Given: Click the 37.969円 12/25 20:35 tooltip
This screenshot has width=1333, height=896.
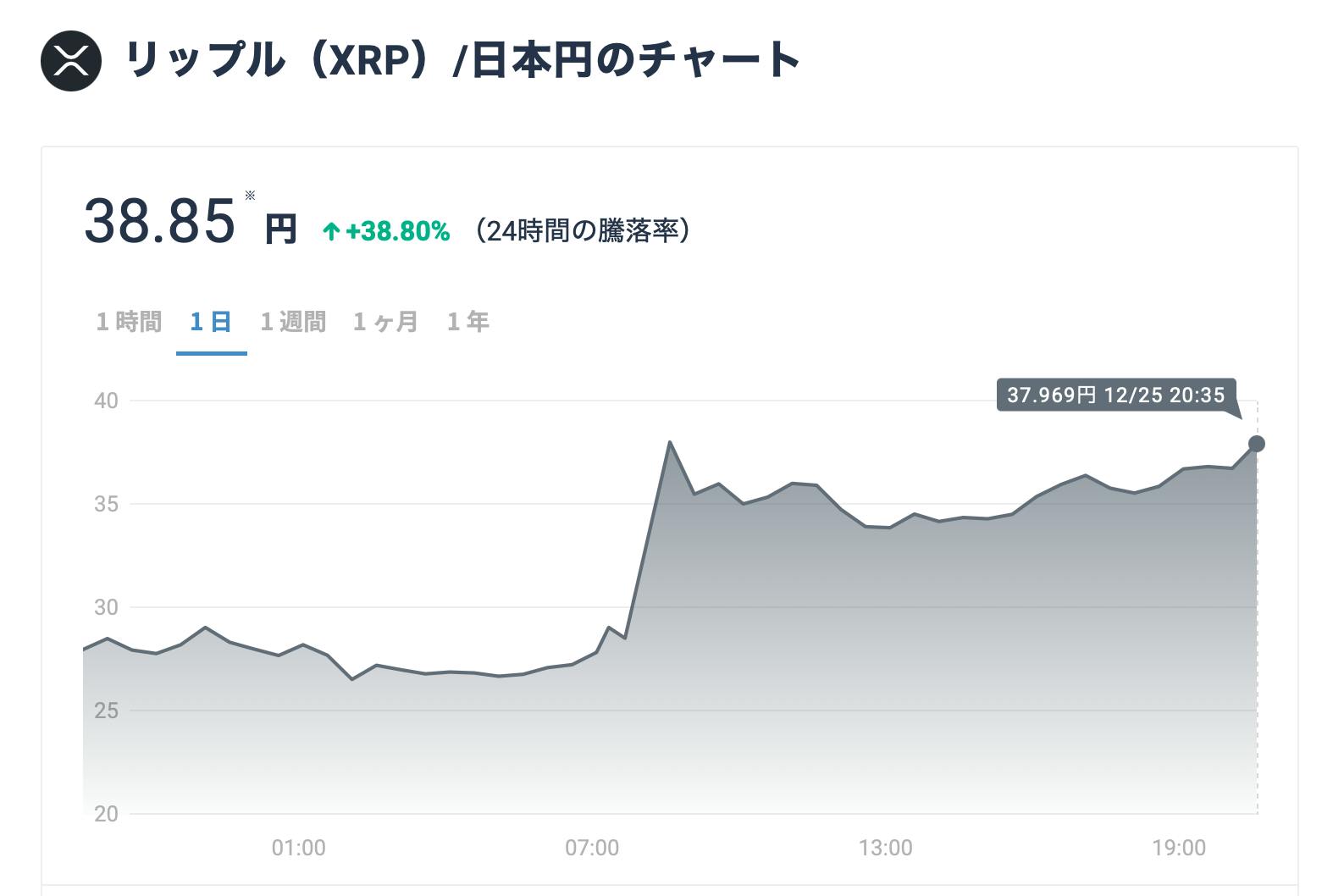Looking at the screenshot, I should tap(1116, 395).
